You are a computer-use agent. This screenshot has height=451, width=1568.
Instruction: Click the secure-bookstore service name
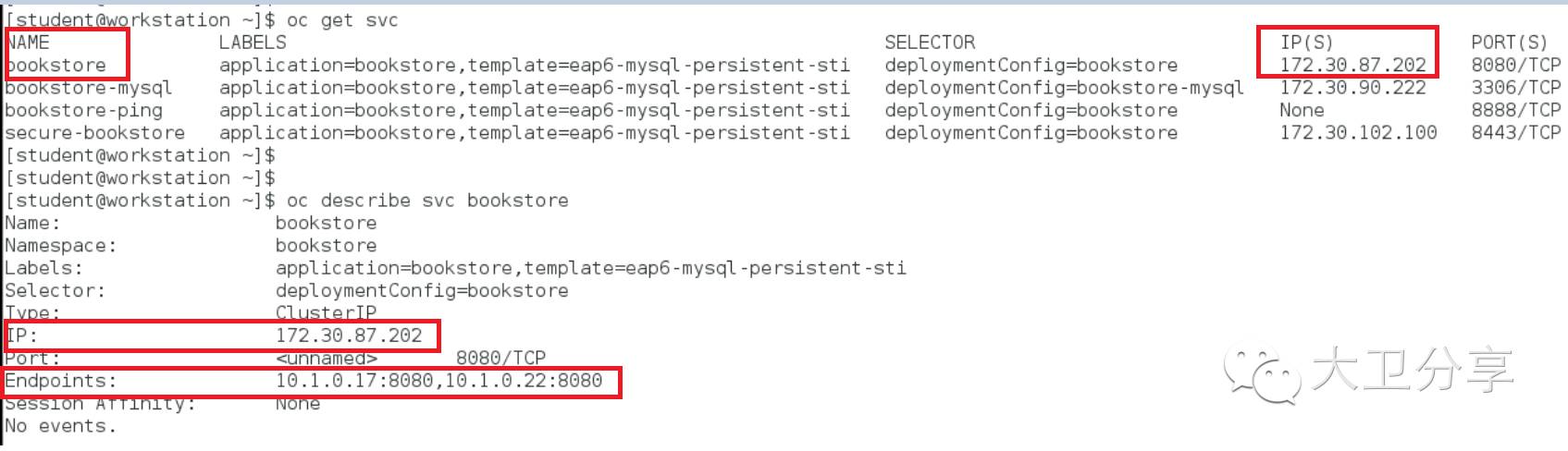point(94,132)
